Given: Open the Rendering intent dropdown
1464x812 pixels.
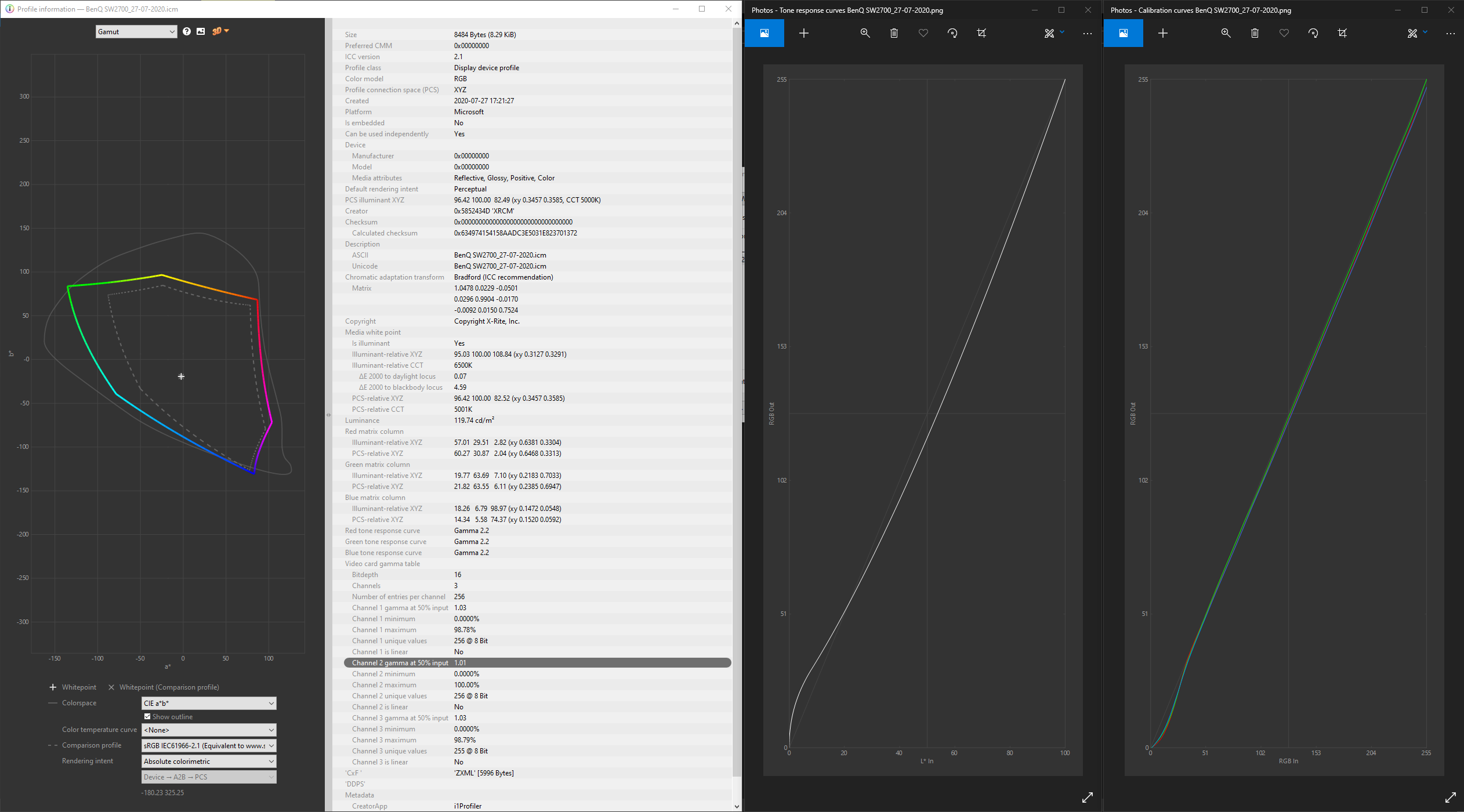Looking at the screenshot, I should tap(209, 762).
